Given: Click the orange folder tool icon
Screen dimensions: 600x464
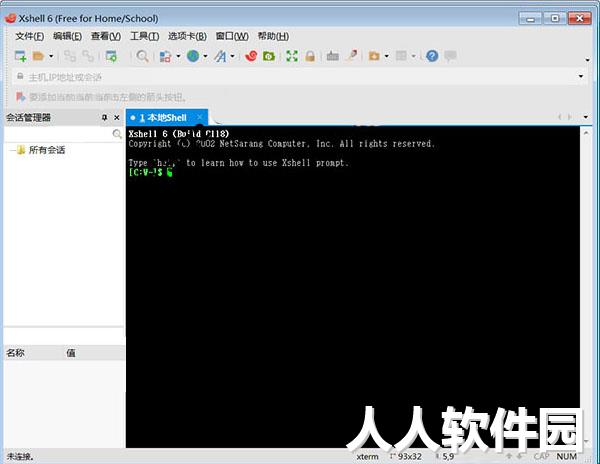Looking at the screenshot, I should click(x=374, y=56).
